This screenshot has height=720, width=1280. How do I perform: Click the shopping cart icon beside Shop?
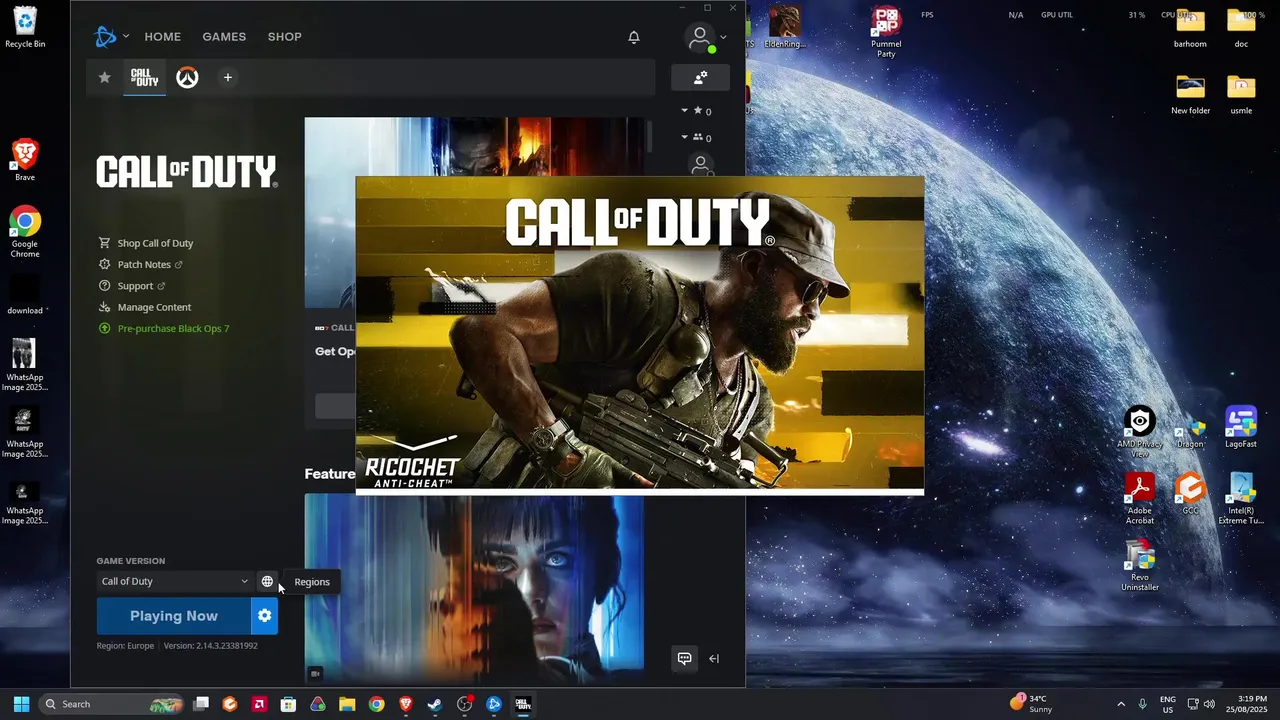coord(104,243)
